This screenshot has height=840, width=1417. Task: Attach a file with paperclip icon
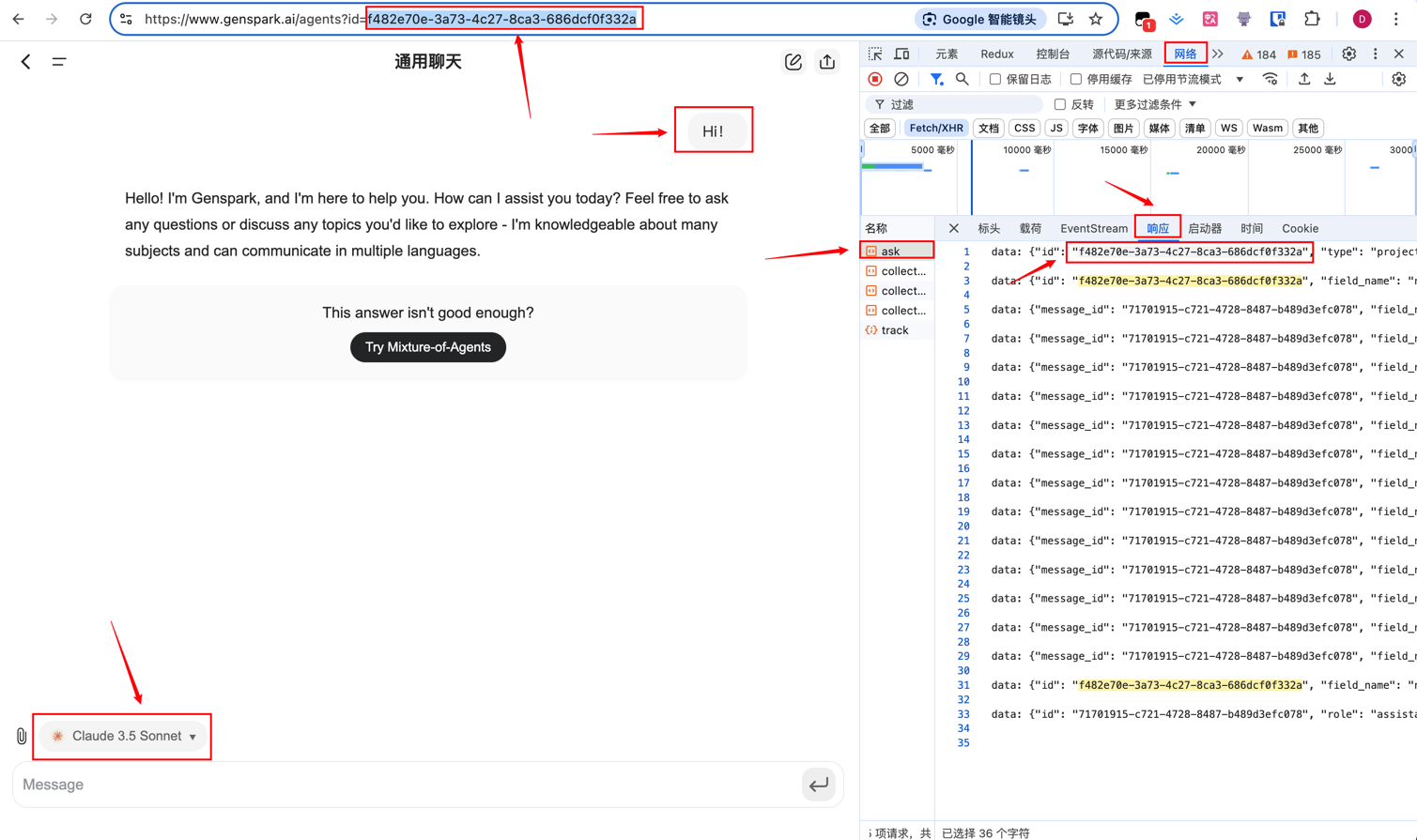coord(22,737)
